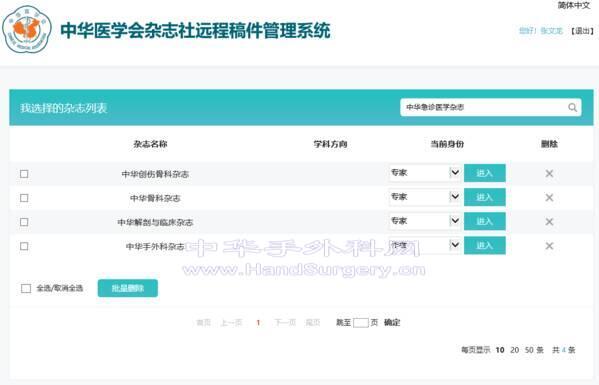
Task: Open identity dropdown for 中华解剖与临床杂志
Action: point(425,221)
